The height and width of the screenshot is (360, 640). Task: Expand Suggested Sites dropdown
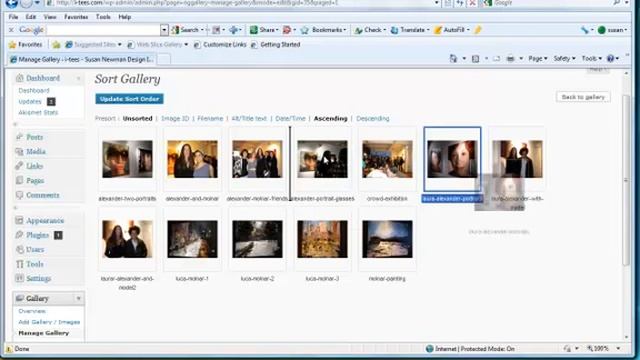120,44
